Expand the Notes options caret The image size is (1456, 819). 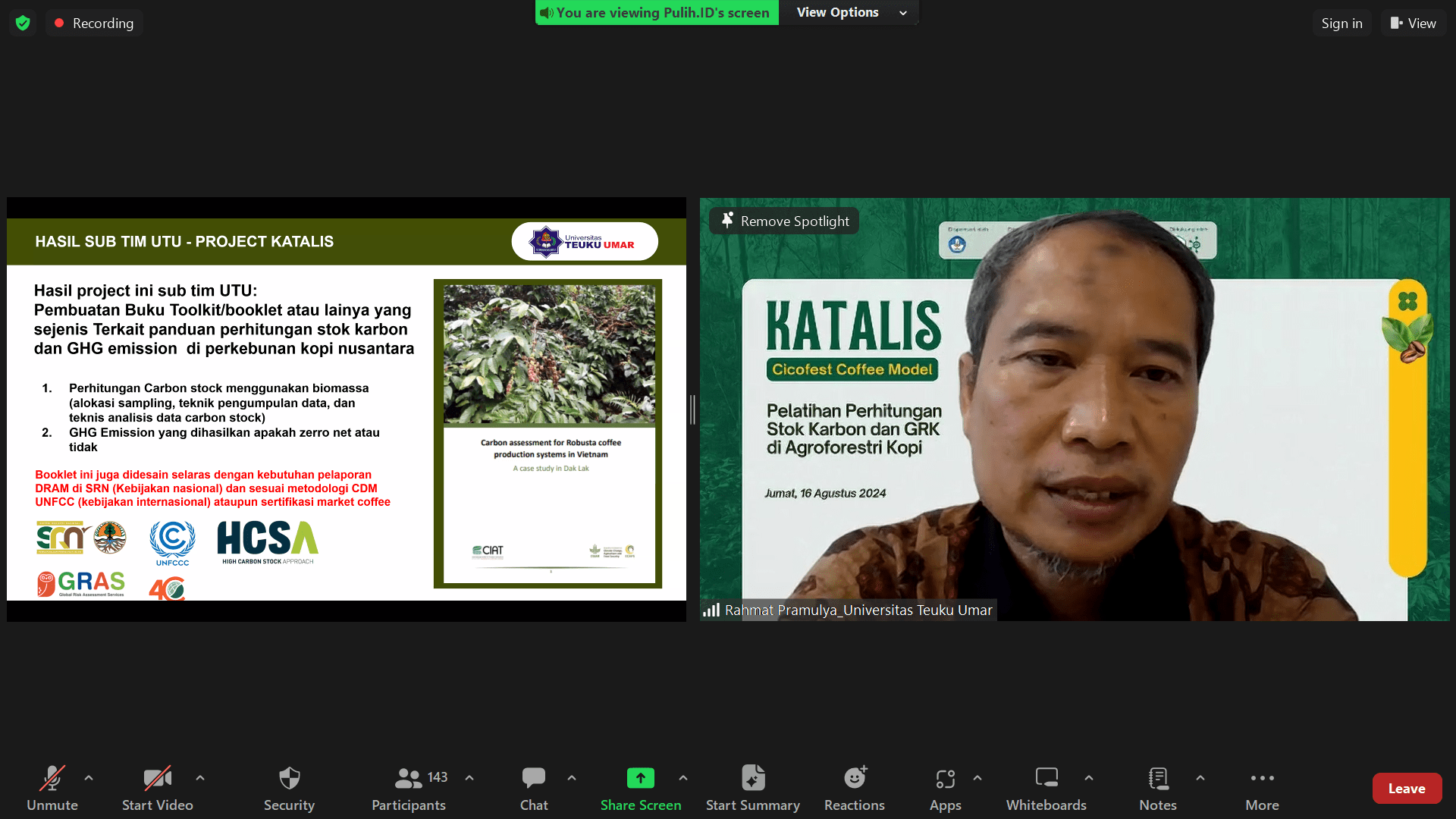point(1200,778)
